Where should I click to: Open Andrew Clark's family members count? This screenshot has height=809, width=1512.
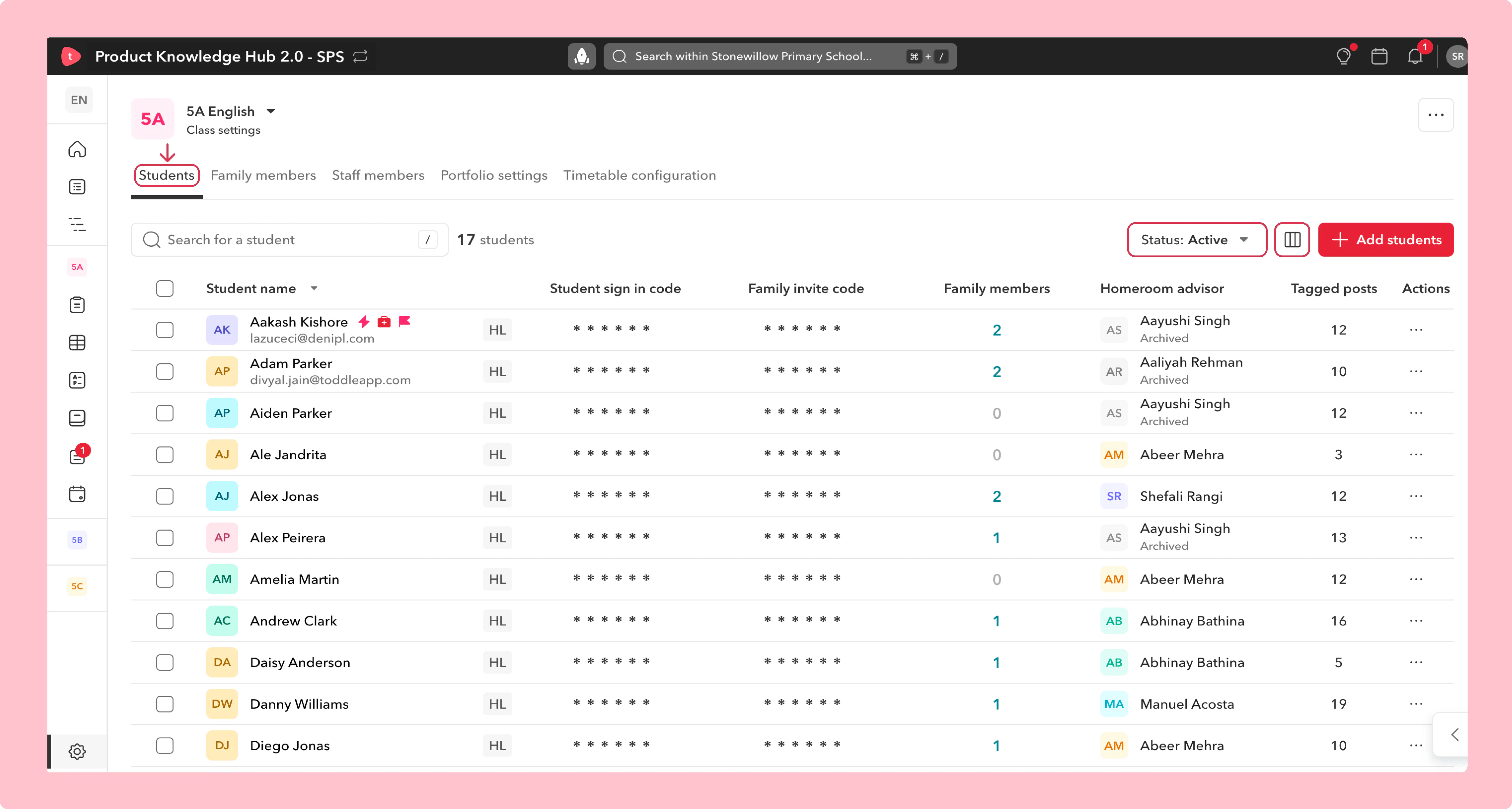[997, 621]
